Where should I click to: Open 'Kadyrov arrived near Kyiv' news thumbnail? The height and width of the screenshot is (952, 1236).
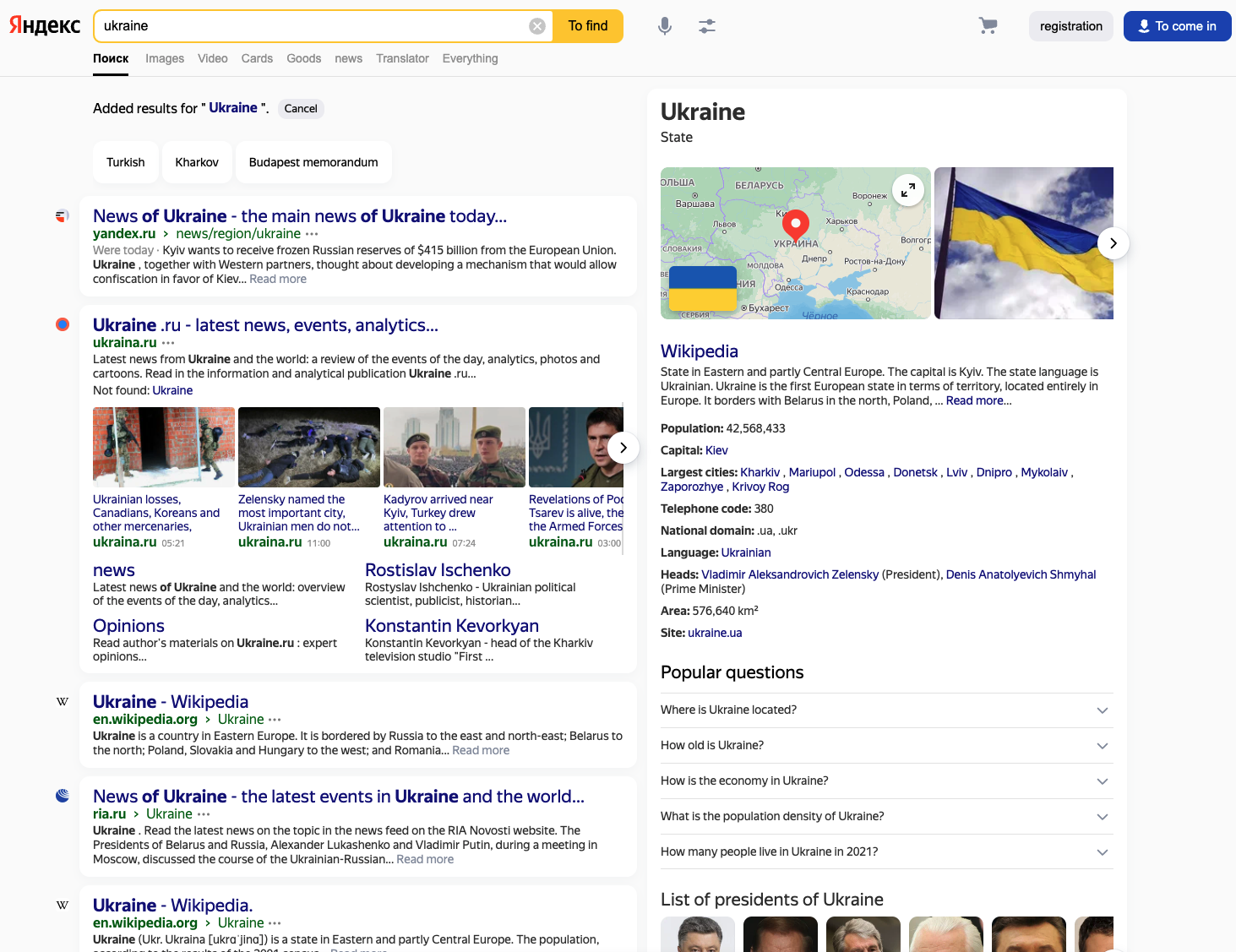point(455,447)
